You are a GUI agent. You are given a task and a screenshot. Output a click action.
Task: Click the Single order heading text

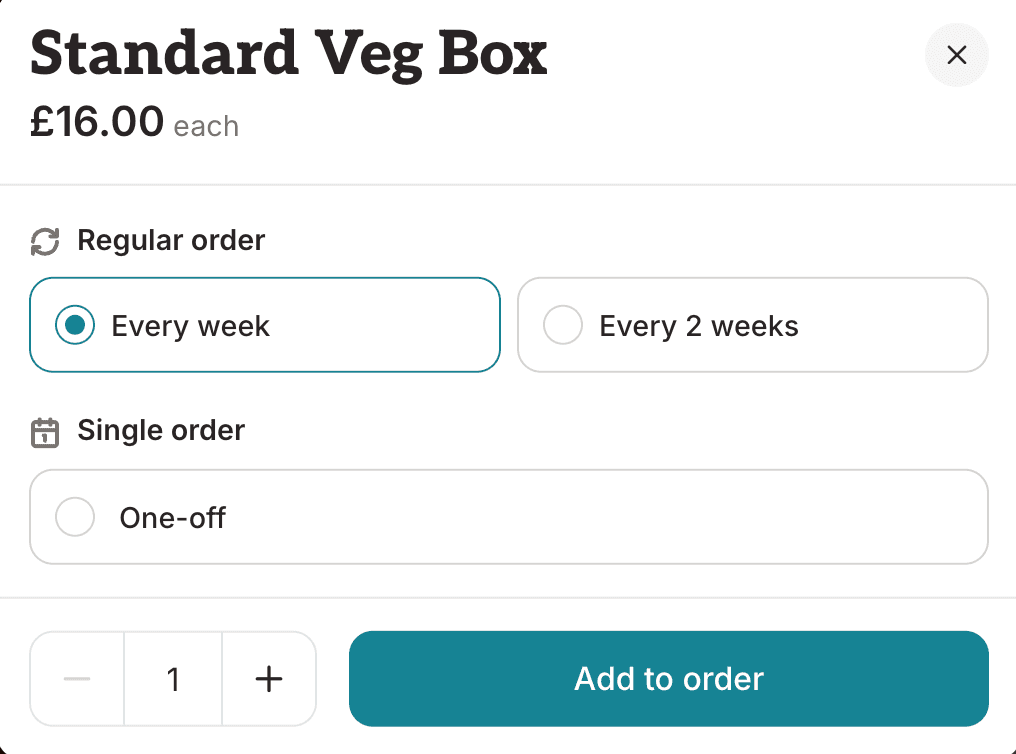click(161, 430)
